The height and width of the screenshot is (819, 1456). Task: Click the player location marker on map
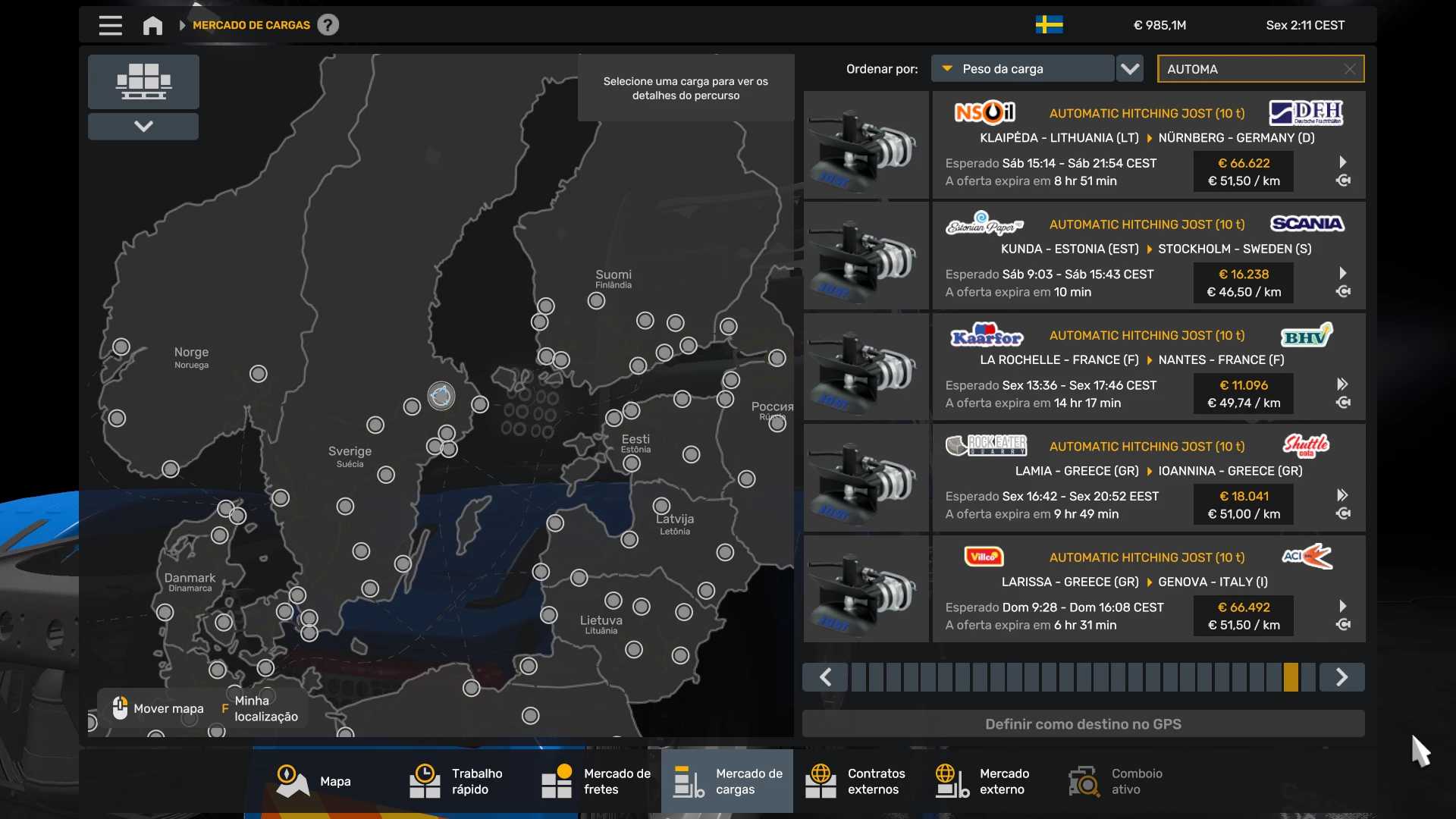point(441,395)
